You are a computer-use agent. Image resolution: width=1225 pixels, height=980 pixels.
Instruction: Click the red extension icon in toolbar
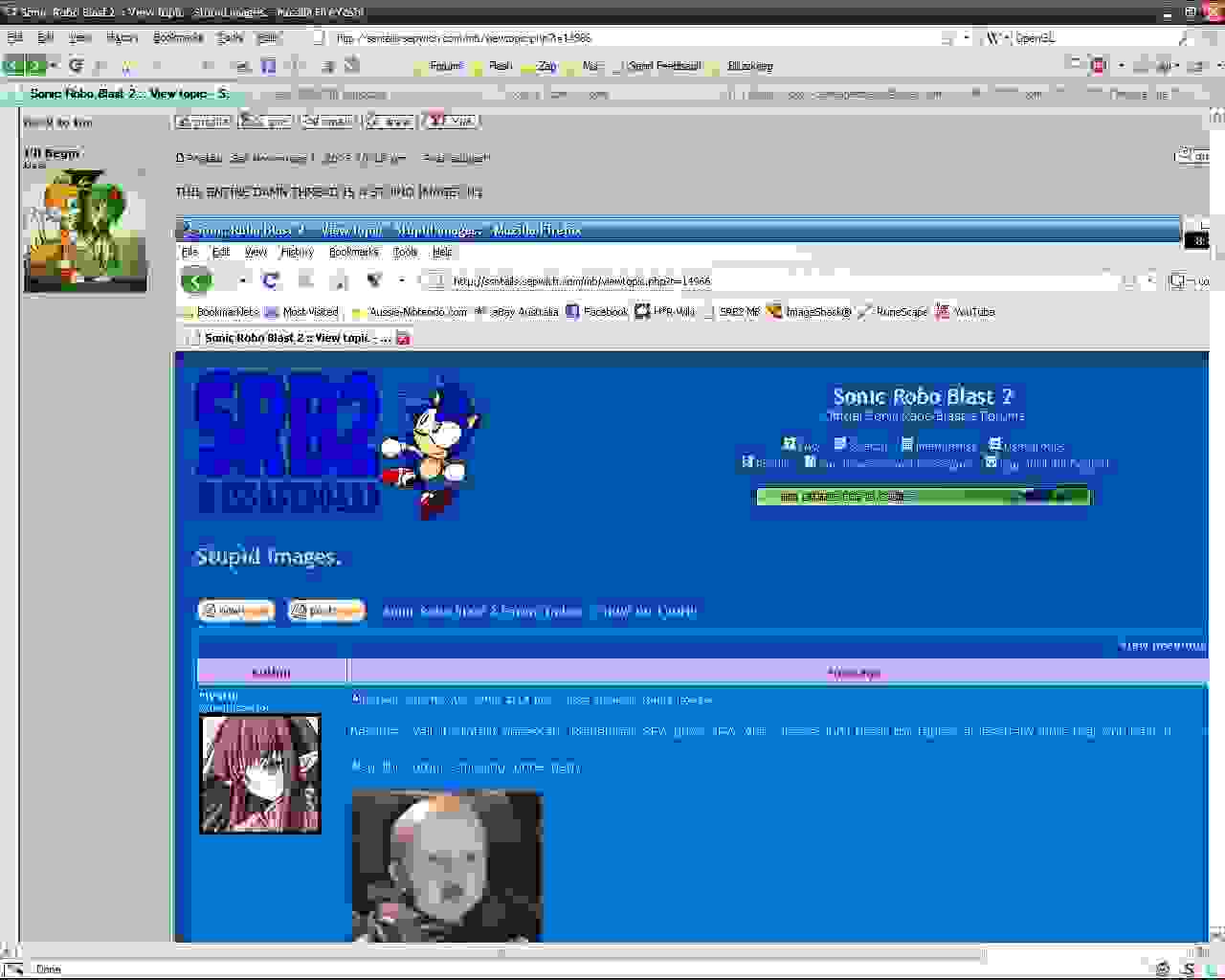(1098, 66)
